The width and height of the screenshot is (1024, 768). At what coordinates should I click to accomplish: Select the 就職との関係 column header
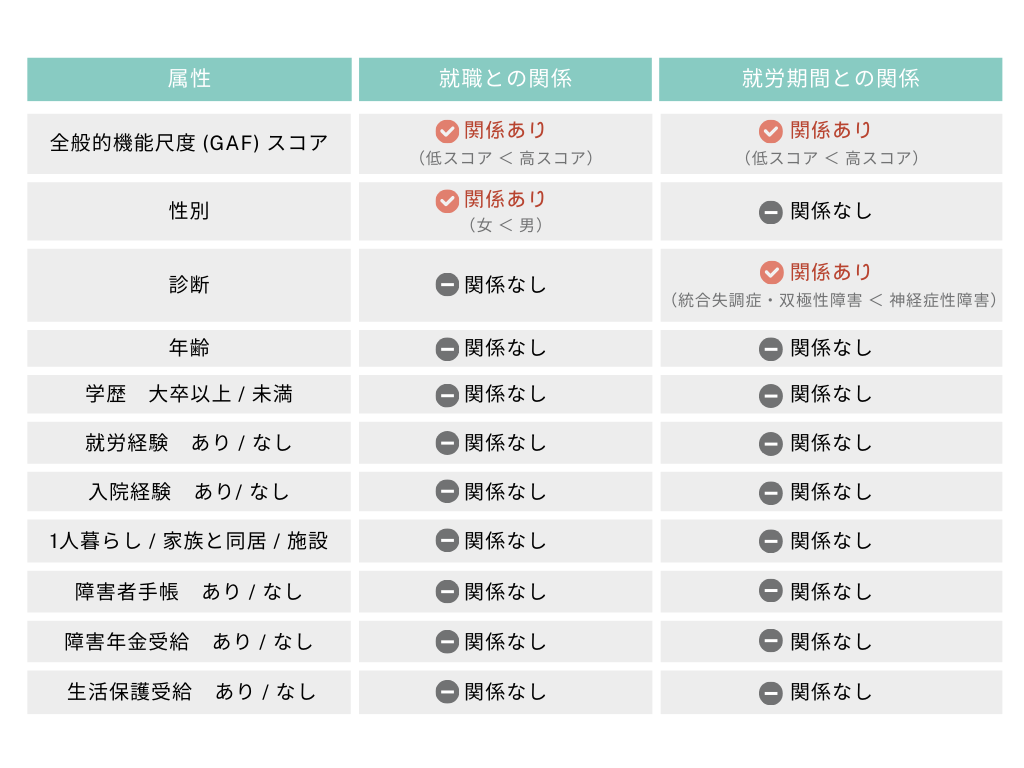(x=505, y=79)
